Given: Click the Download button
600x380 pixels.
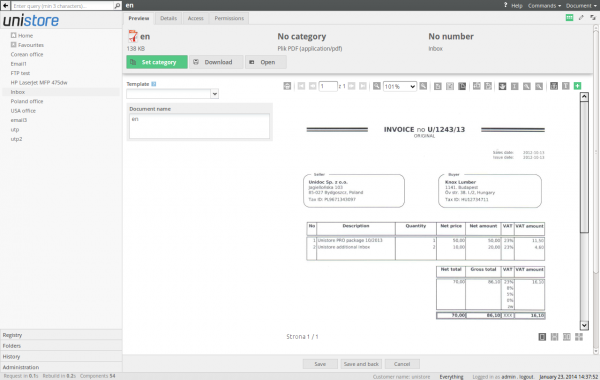Looking at the screenshot, I should tap(216, 62).
